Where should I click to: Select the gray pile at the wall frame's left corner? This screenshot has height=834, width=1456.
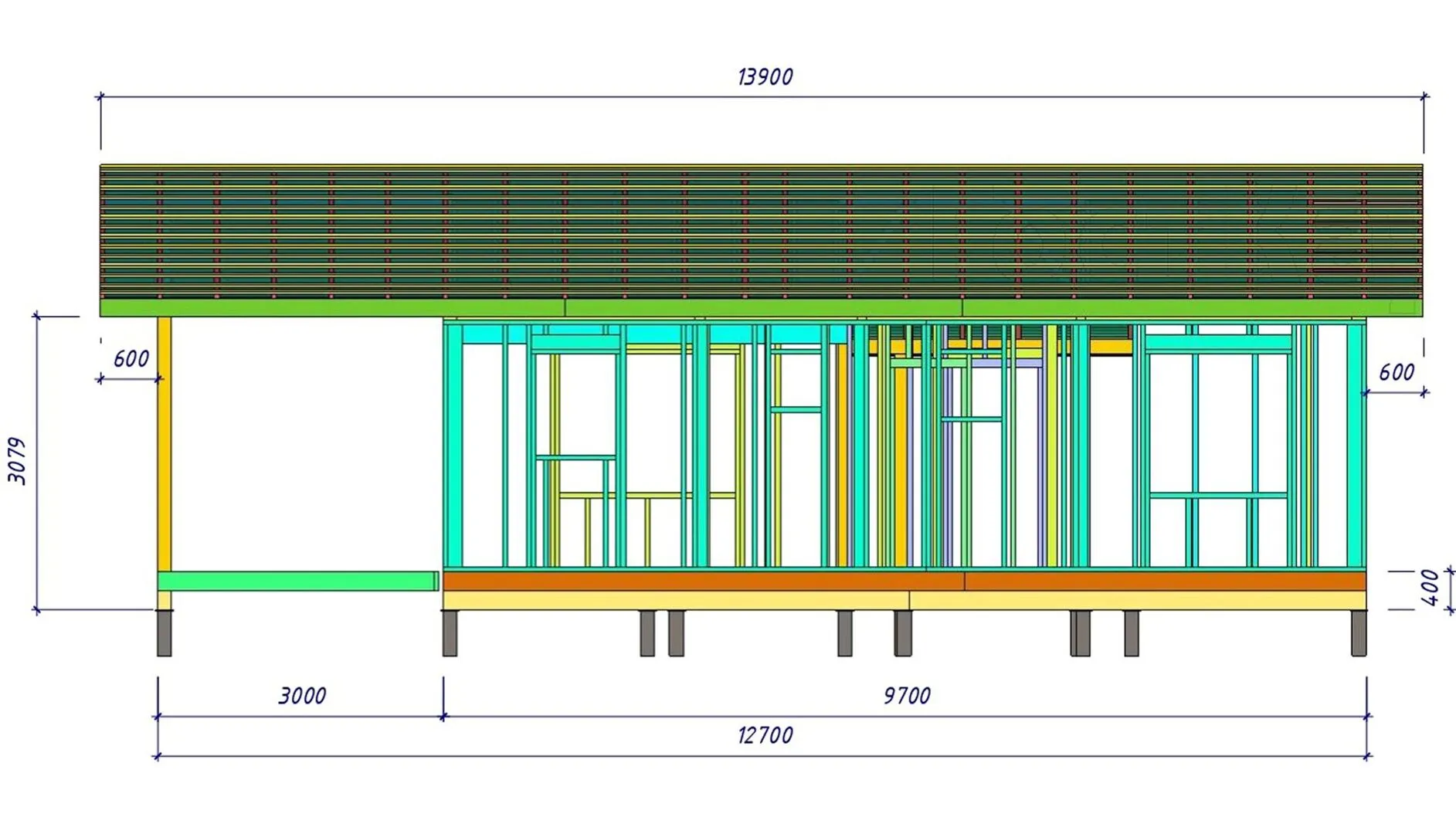[450, 633]
